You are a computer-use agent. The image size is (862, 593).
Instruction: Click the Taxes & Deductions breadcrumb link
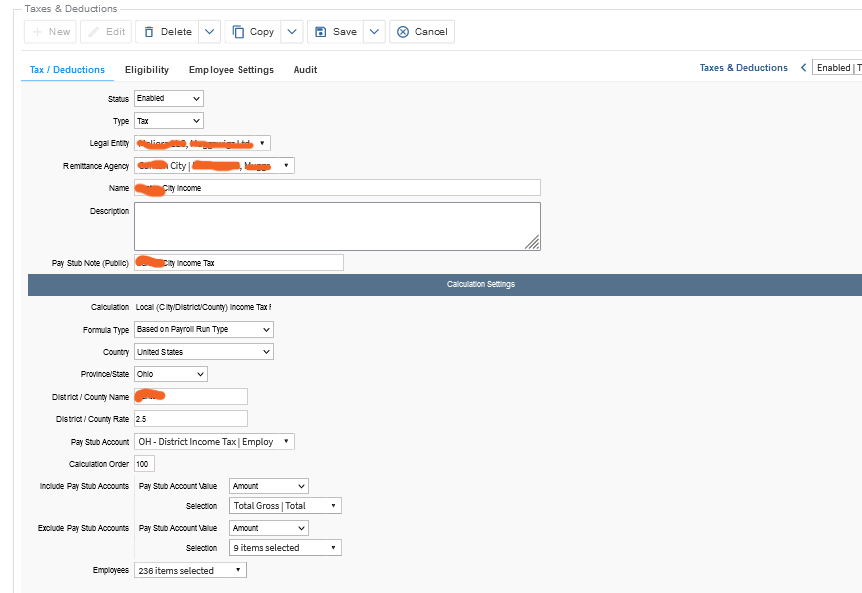click(743, 68)
